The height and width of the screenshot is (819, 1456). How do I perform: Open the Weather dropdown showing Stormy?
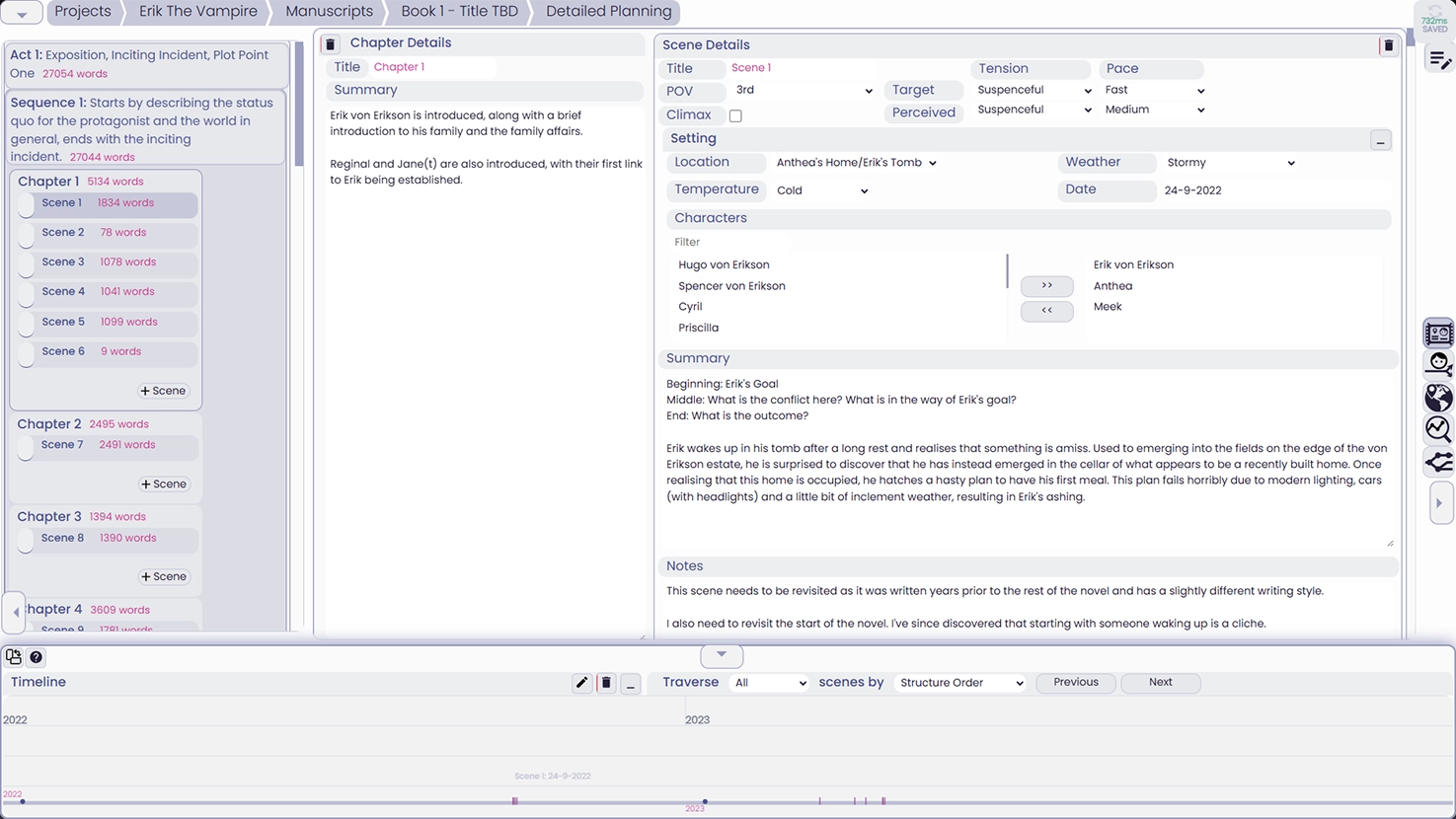pos(1229,162)
